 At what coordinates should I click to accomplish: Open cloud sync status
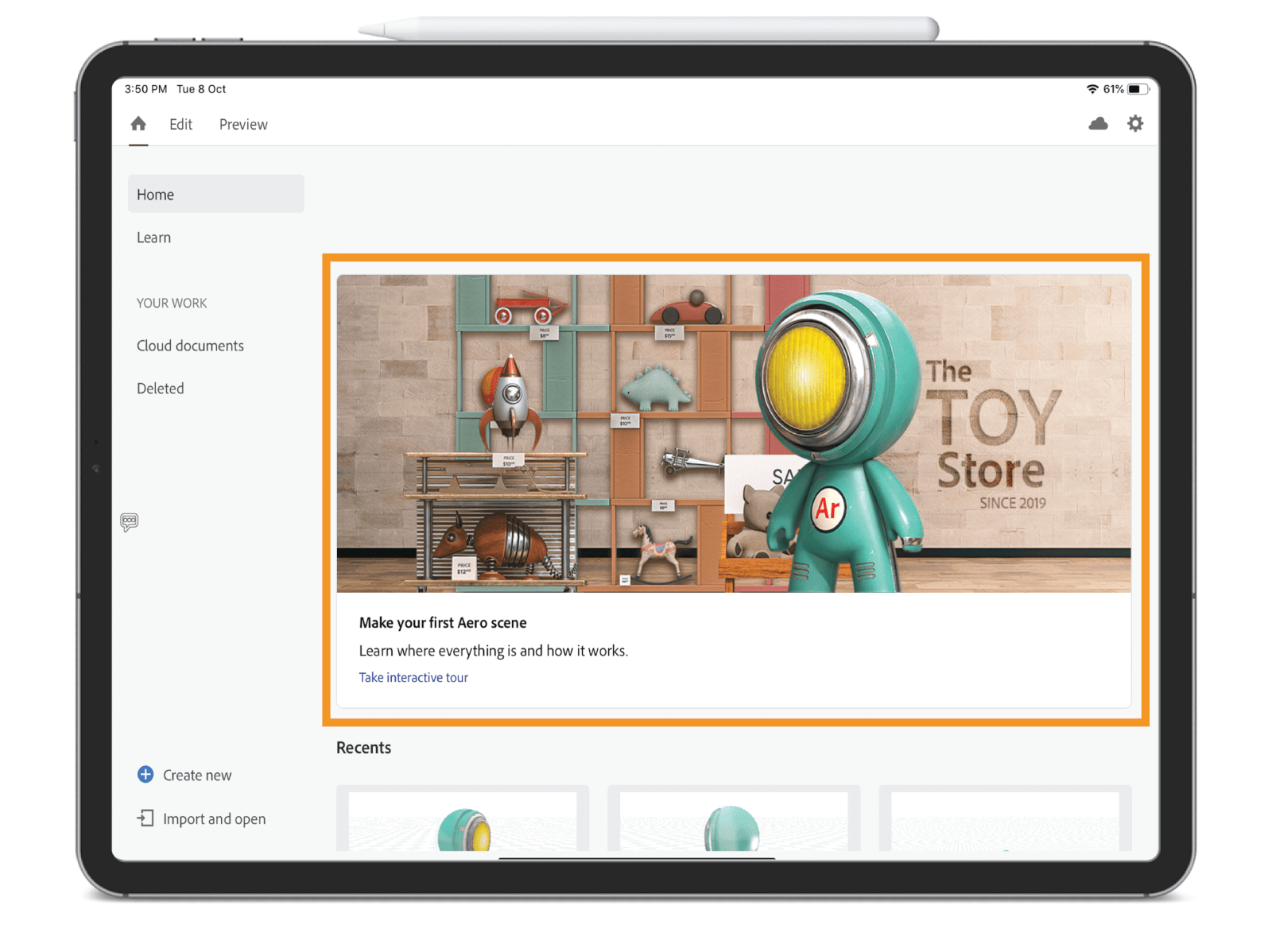click(x=1099, y=124)
